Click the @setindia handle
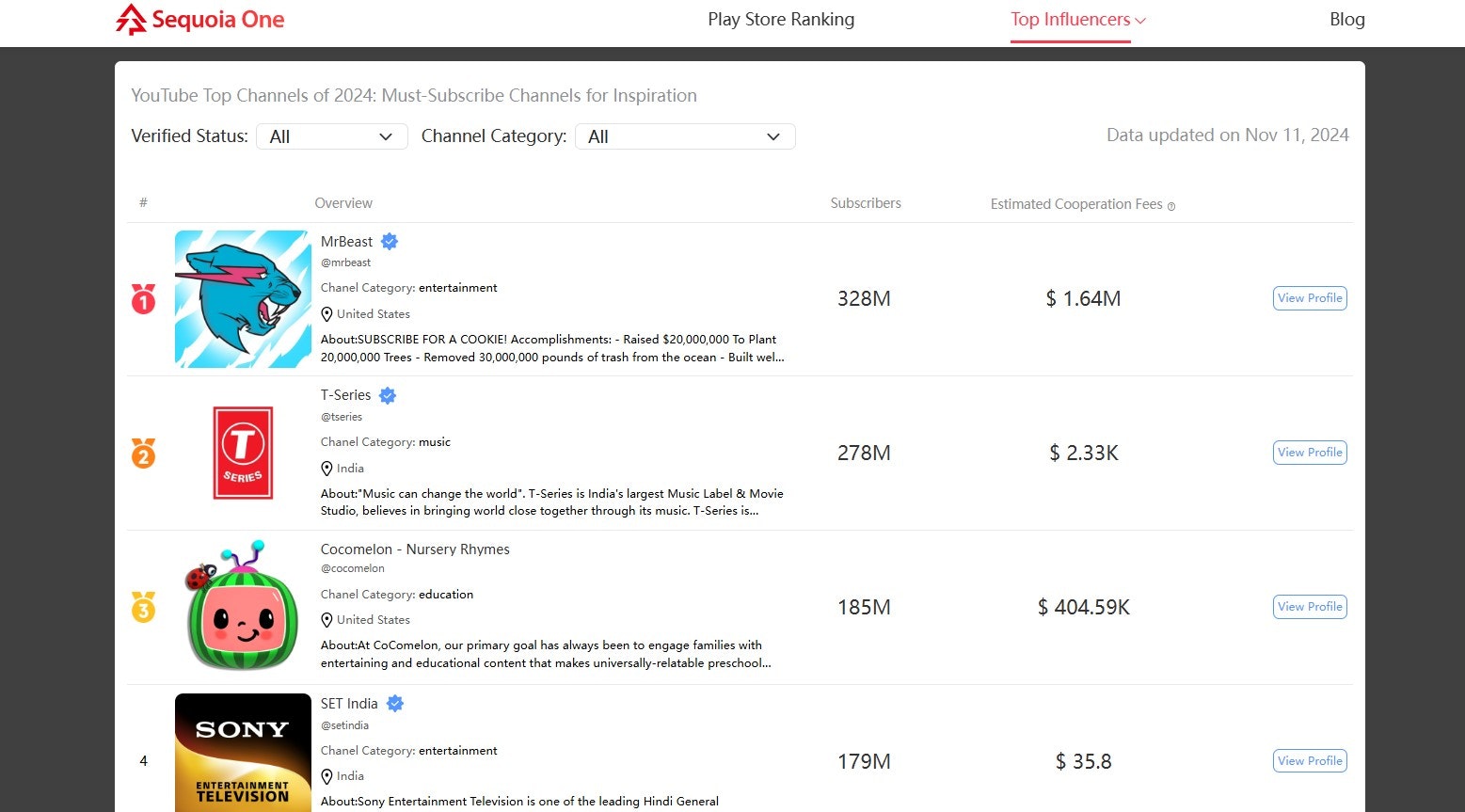The width and height of the screenshot is (1465, 812). pyautogui.click(x=344, y=725)
